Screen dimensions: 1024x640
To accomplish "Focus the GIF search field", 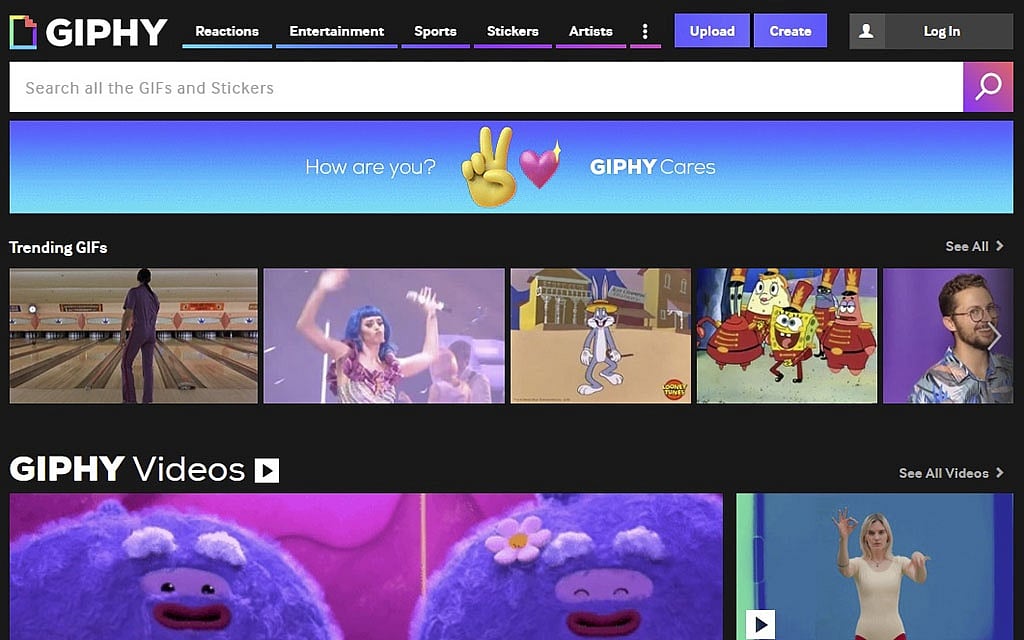I will pos(486,88).
